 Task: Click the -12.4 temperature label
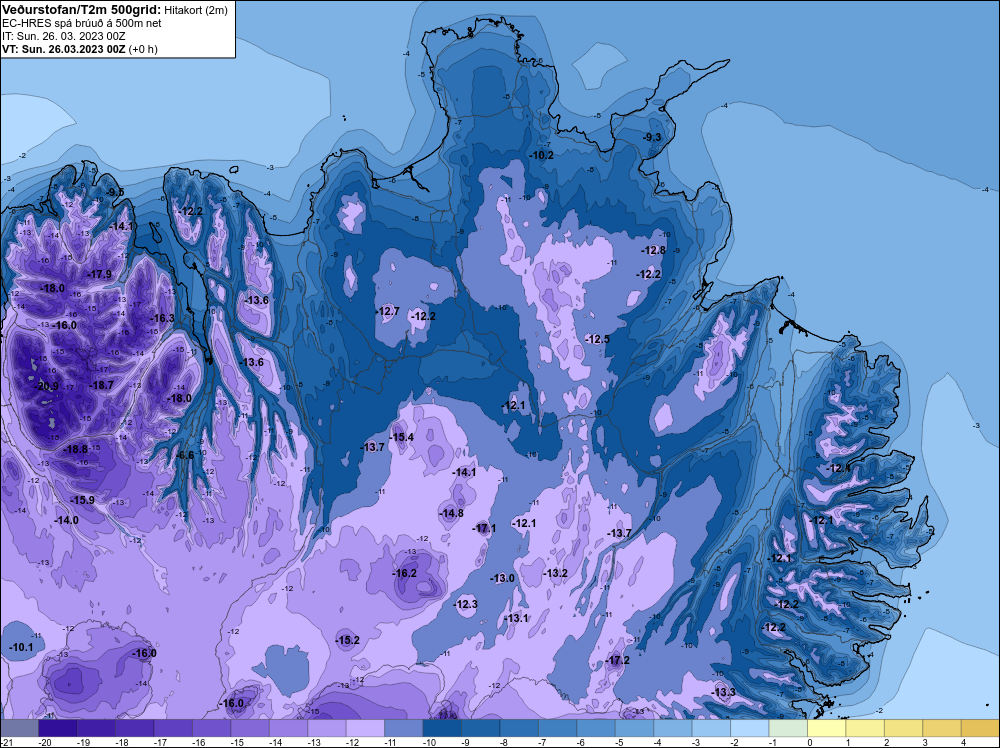click(x=839, y=468)
